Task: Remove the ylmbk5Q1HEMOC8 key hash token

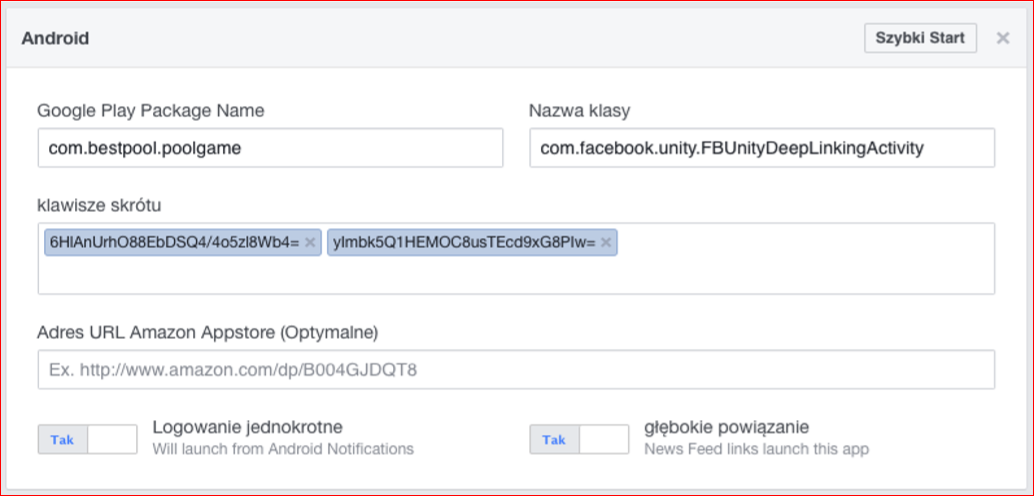Action: tap(605, 243)
